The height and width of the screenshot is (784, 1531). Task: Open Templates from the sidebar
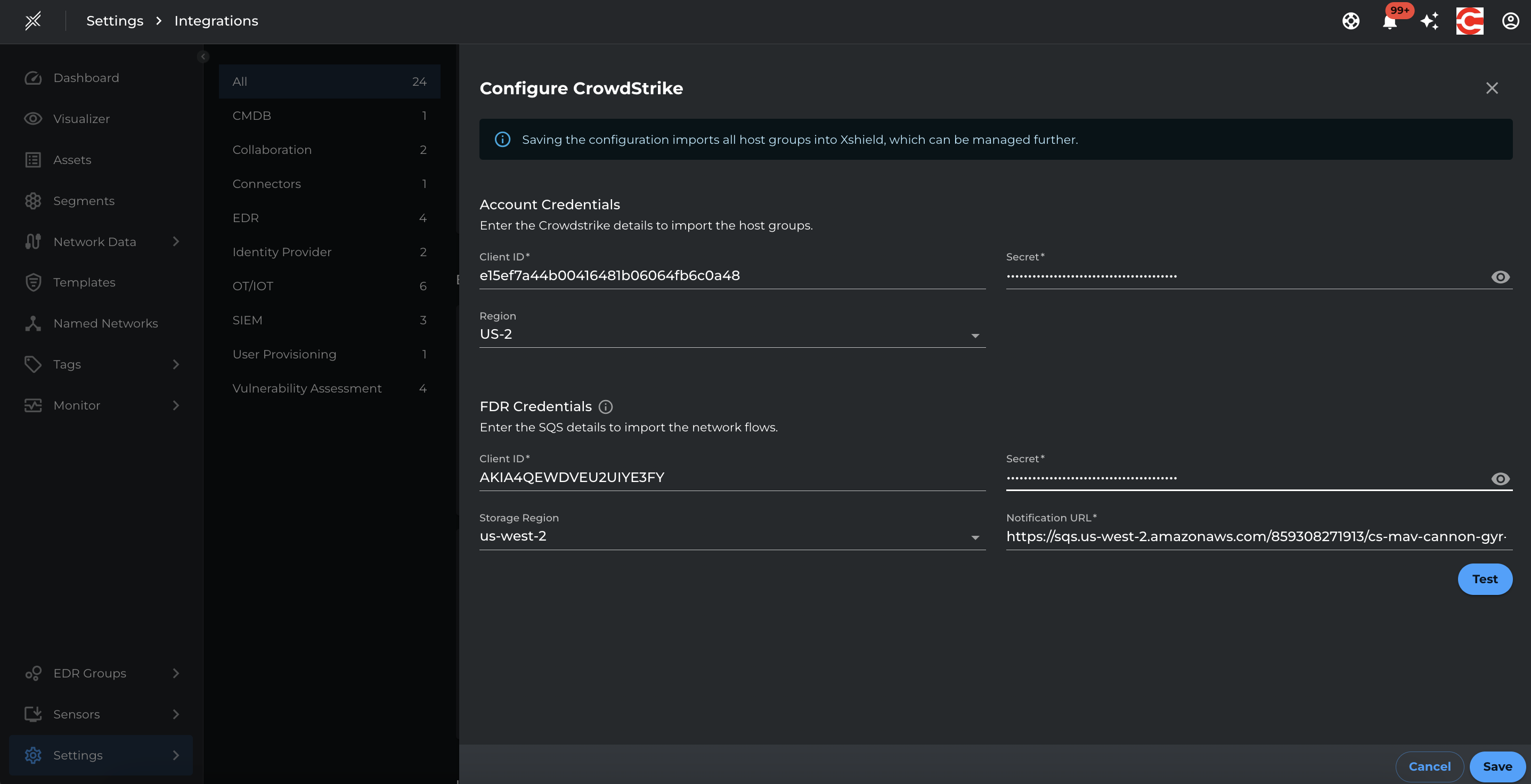pos(84,282)
